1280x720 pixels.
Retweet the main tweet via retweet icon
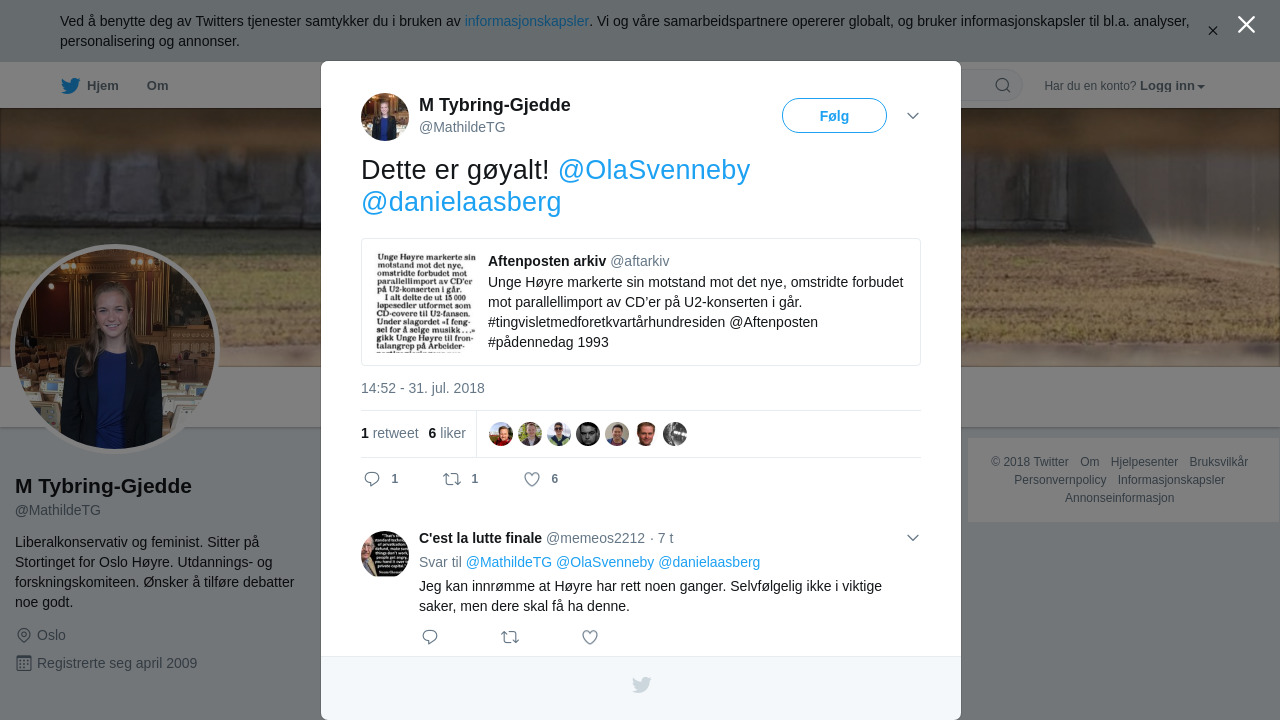coord(452,479)
